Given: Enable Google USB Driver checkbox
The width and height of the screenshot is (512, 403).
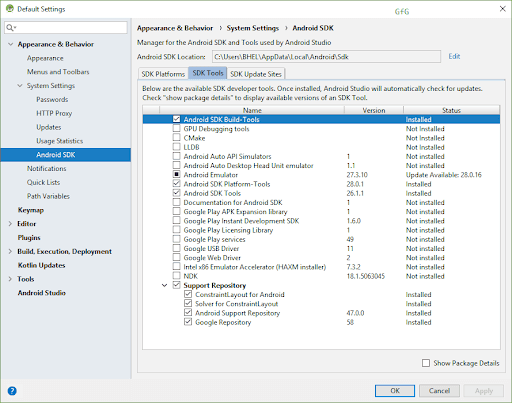Looking at the screenshot, I should coord(176,248).
